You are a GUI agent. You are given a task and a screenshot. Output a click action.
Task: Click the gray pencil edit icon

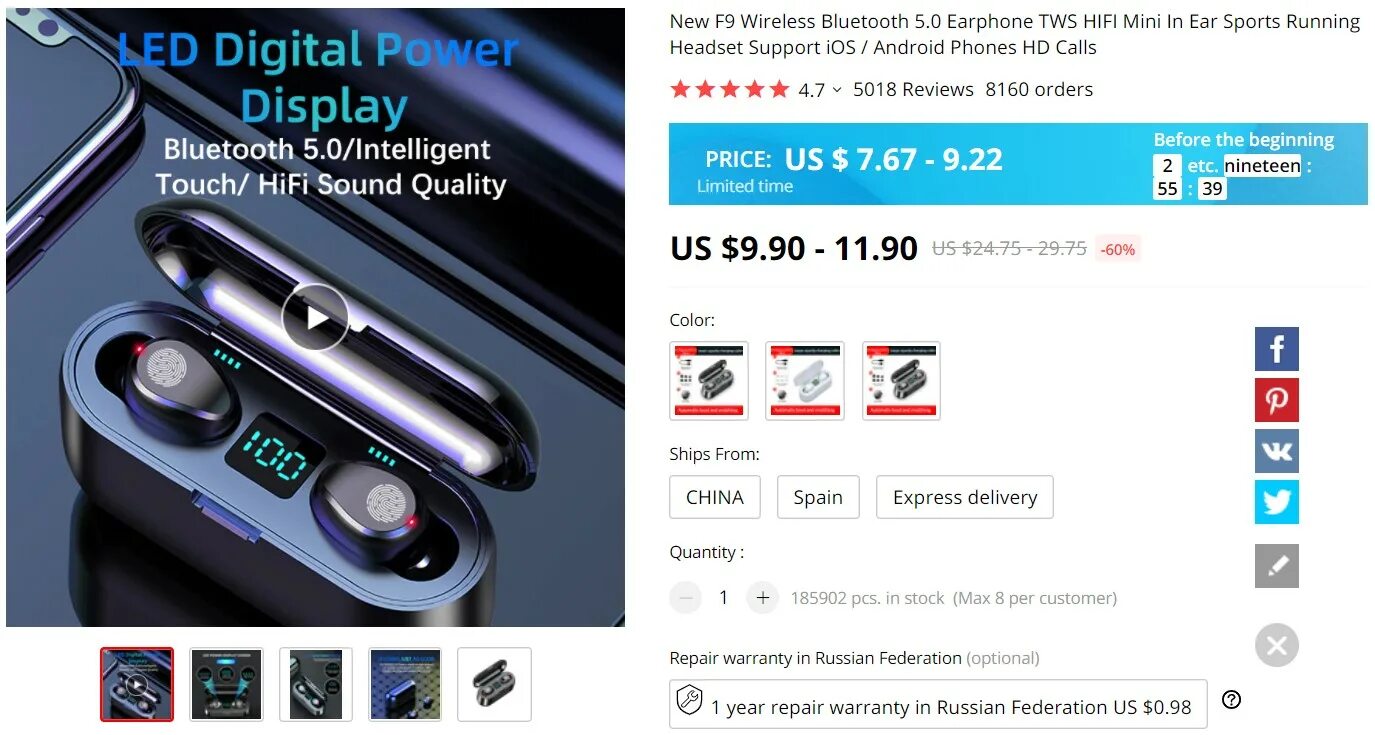click(x=1277, y=566)
